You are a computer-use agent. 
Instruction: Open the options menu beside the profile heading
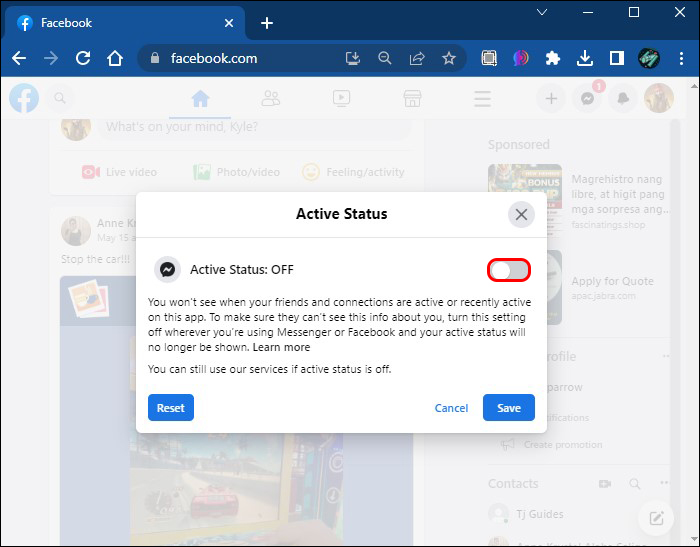click(x=666, y=356)
